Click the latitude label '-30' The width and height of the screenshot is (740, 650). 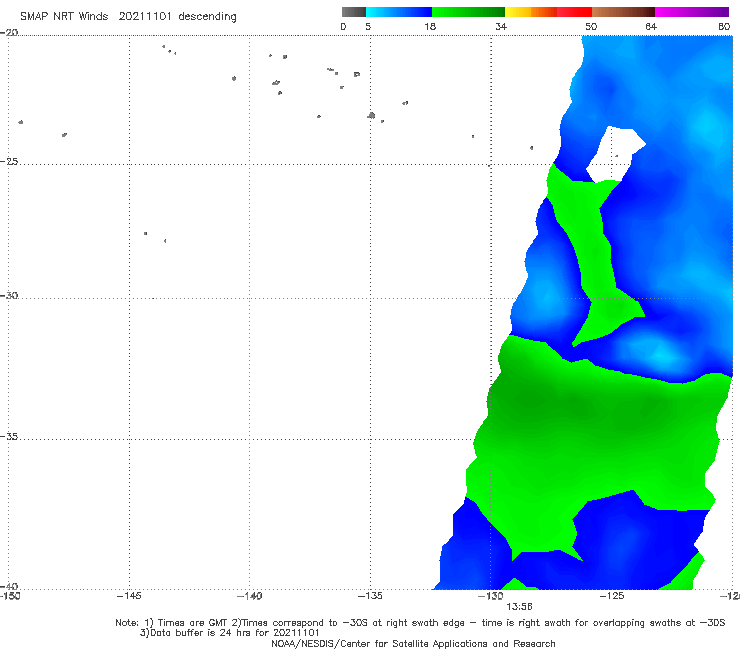[x=9, y=295]
